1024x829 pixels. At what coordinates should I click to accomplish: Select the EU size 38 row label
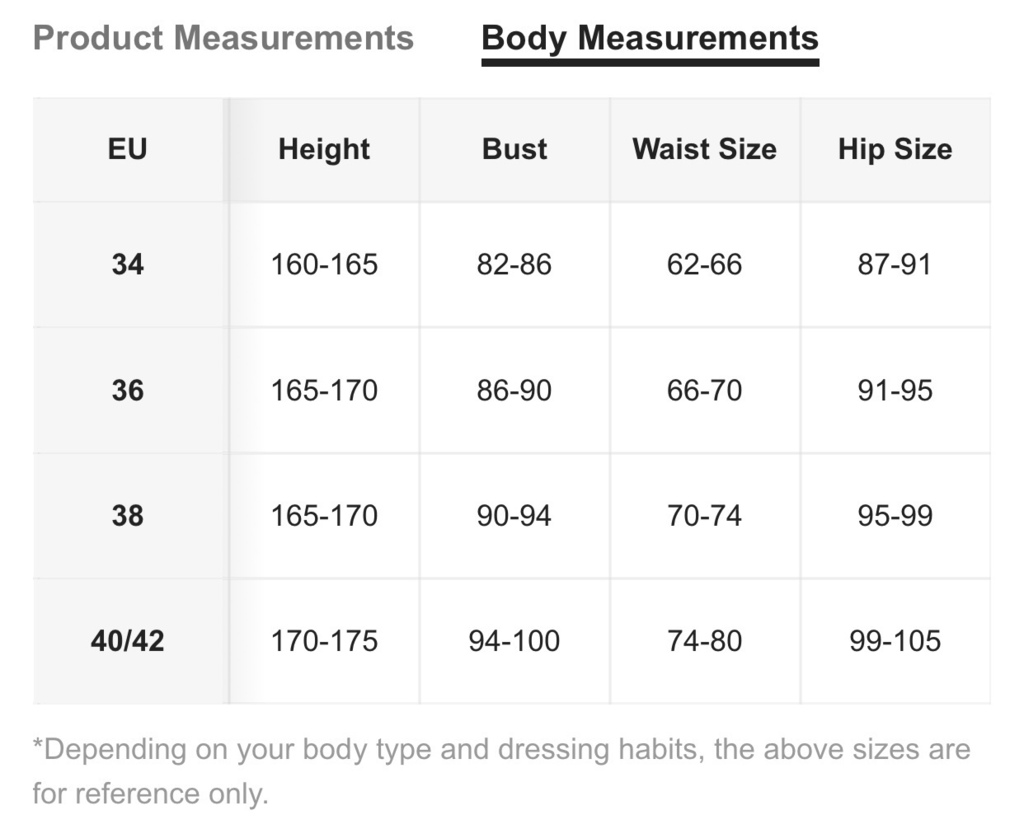tap(127, 516)
